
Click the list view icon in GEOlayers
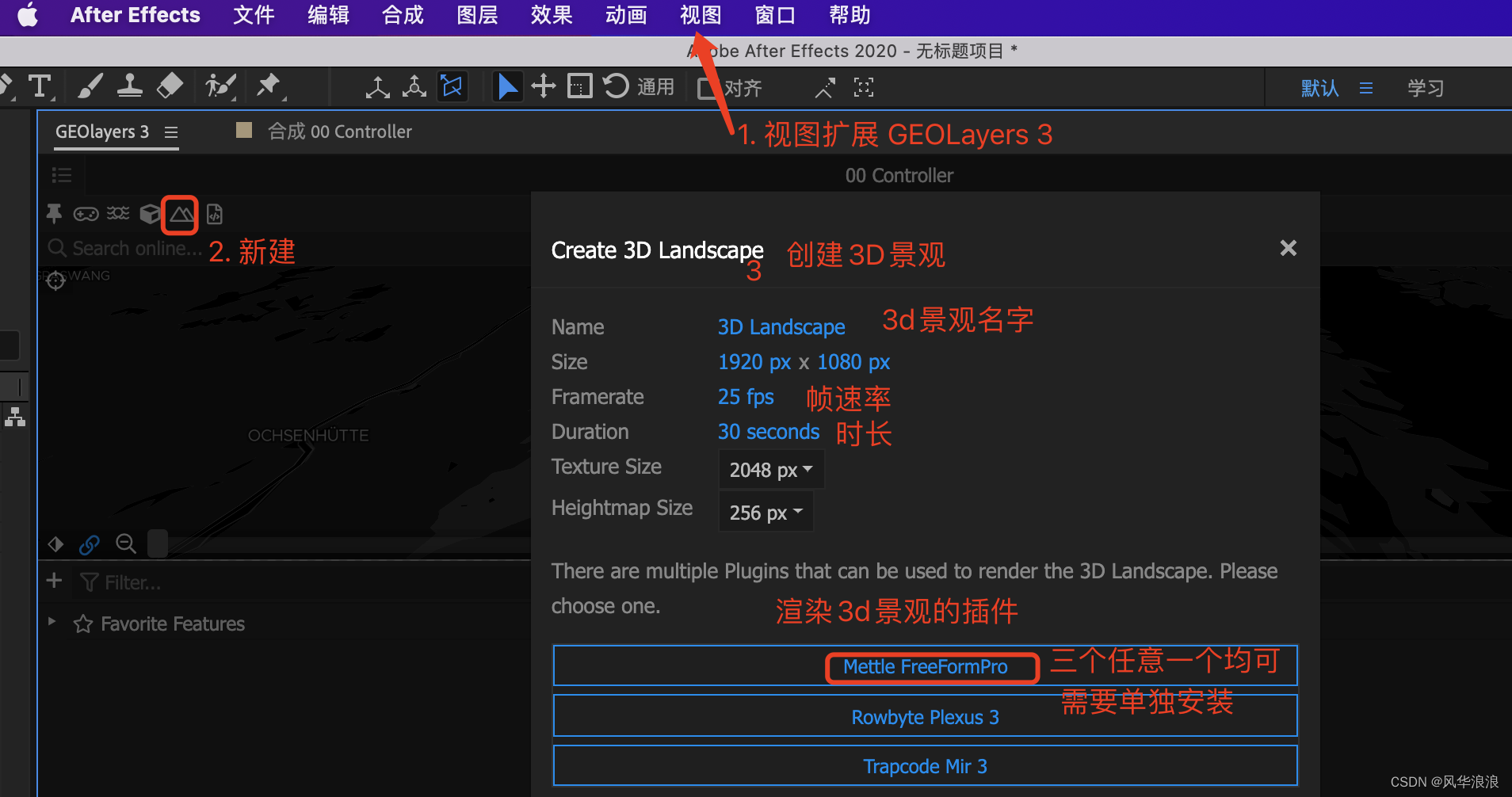[62, 175]
